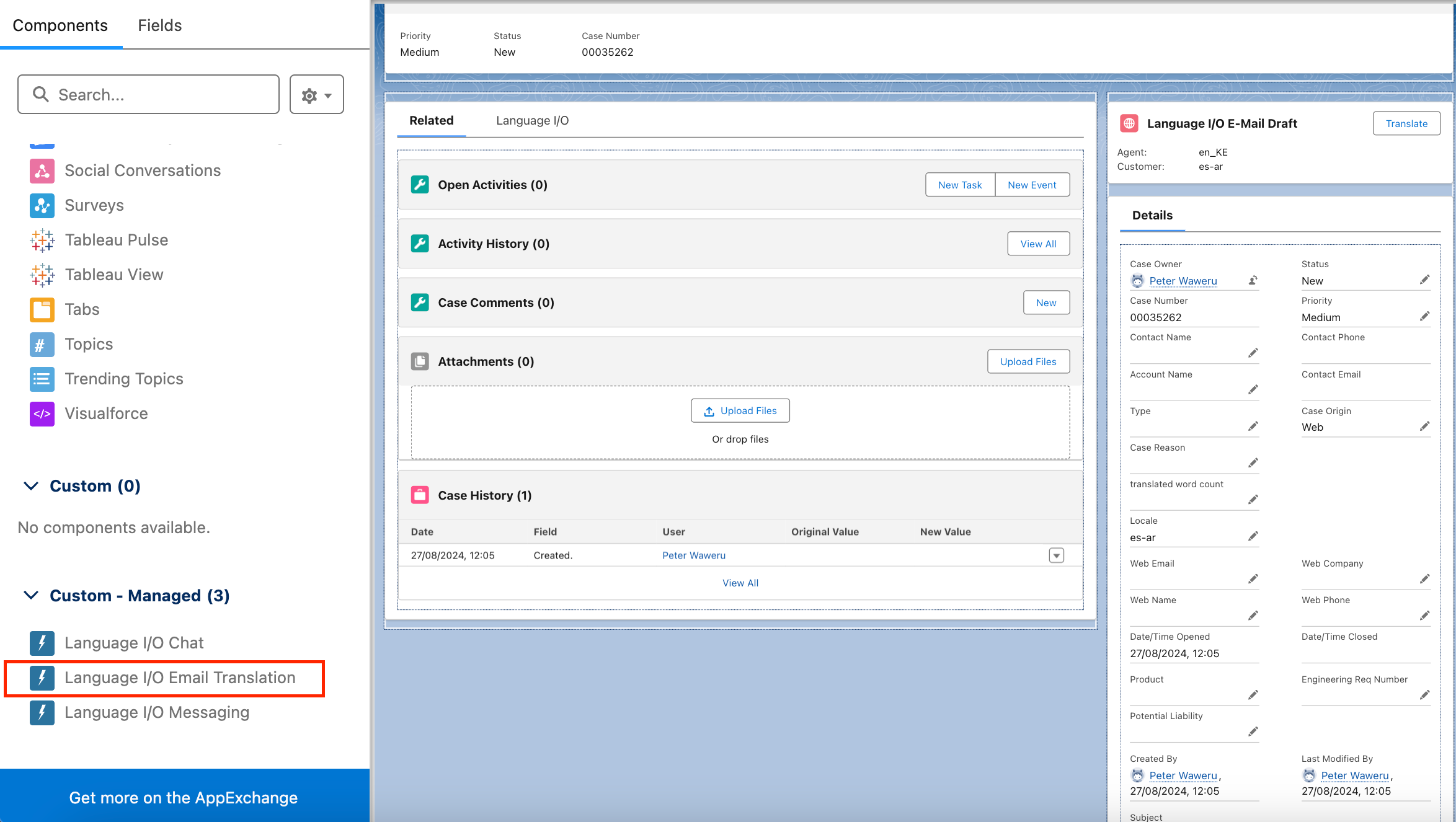Image resolution: width=1456 pixels, height=822 pixels.
Task: Click the Translate button
Action: pos(1406,123)
